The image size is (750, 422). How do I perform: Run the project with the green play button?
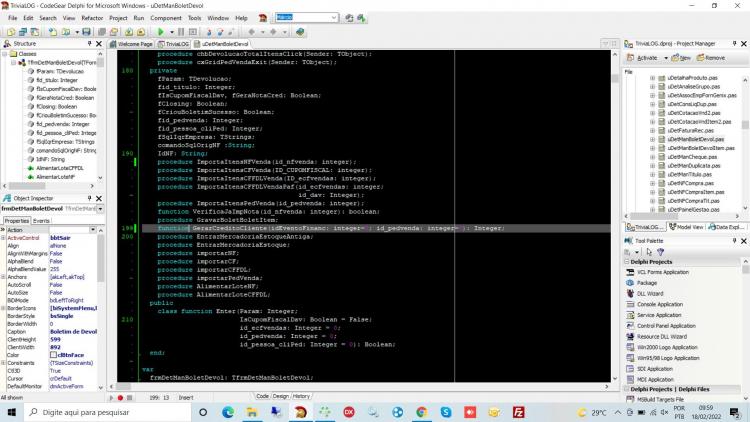pyautogui.click(x=161, y=32)
